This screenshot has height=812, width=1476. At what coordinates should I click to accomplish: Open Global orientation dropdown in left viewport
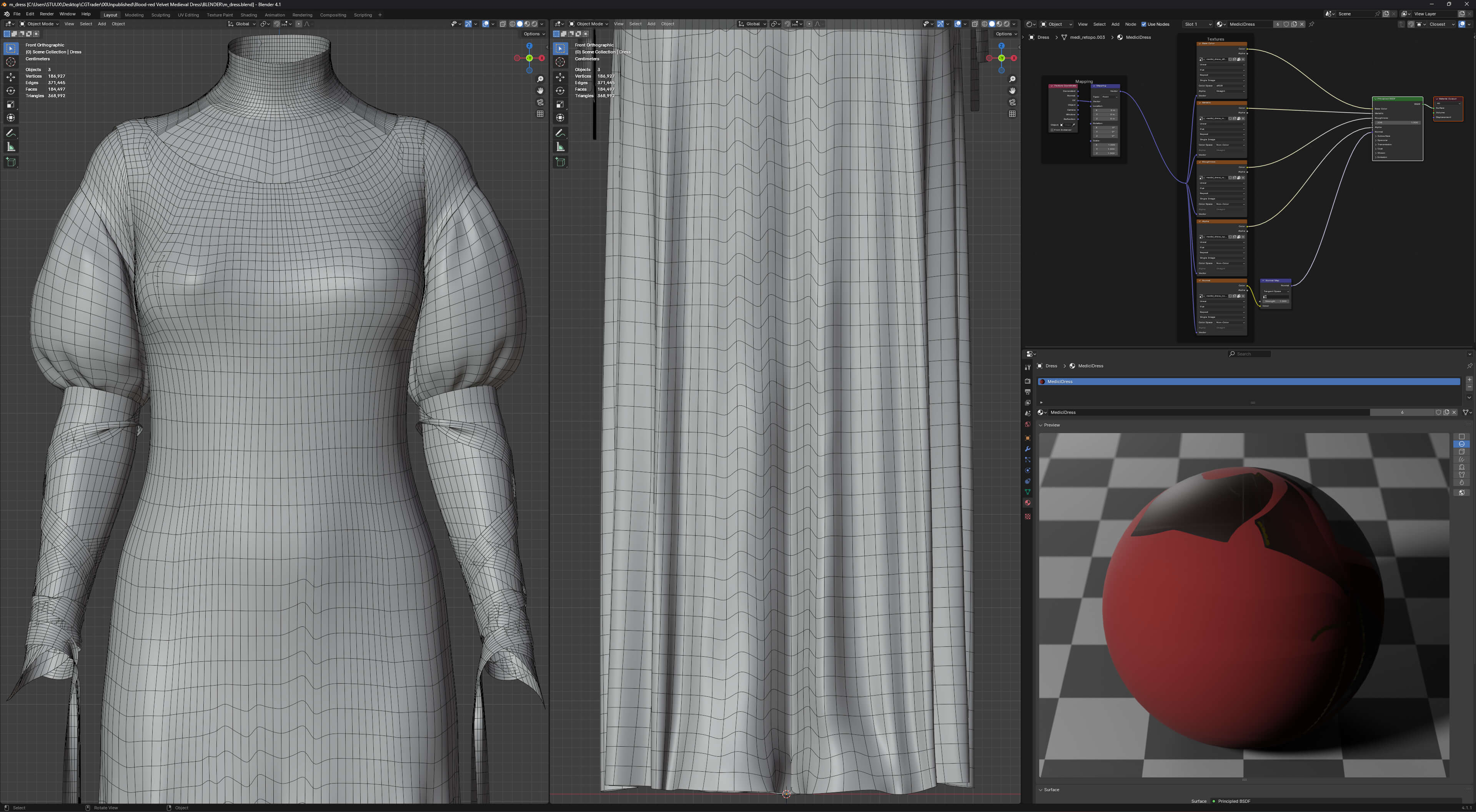[242, 24]
